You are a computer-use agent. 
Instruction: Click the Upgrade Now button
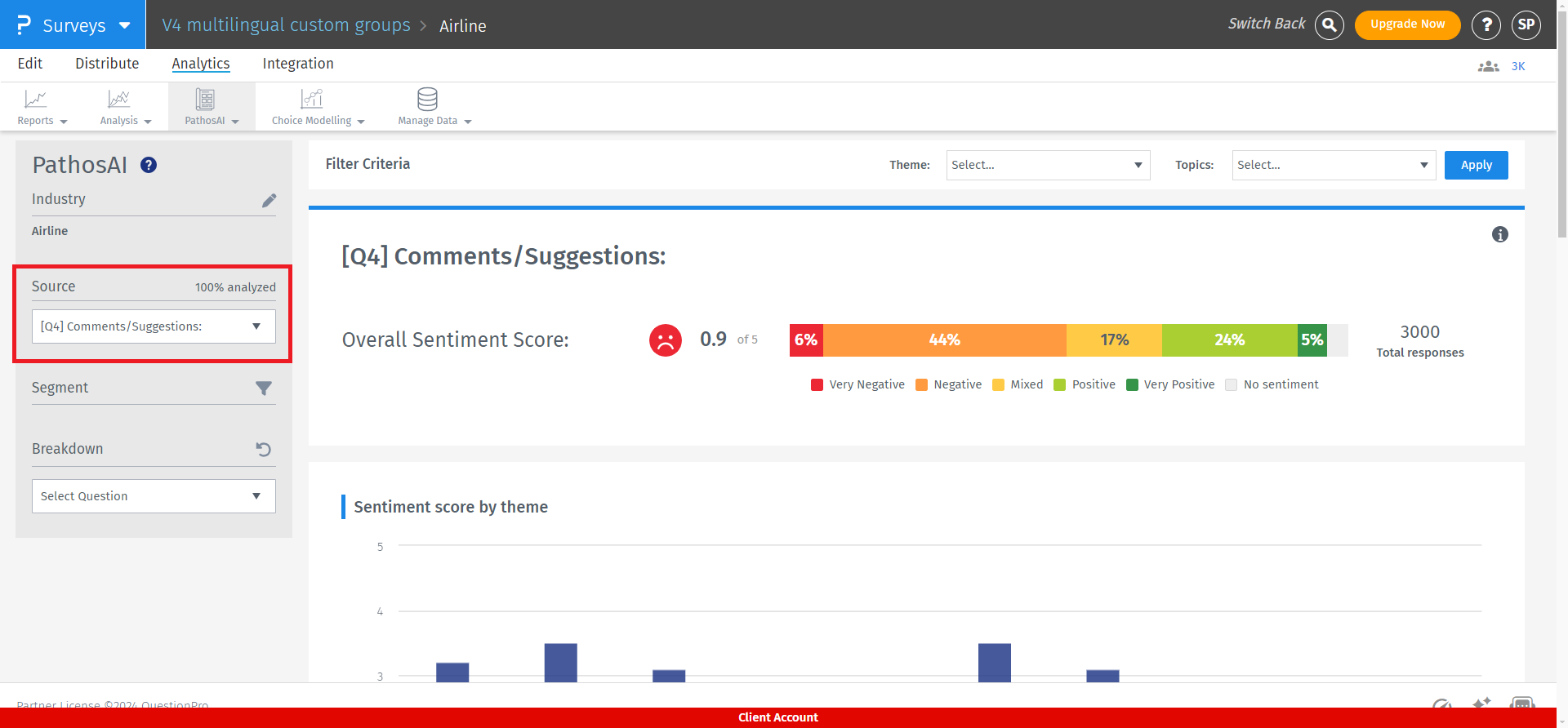click(1408, 24)
